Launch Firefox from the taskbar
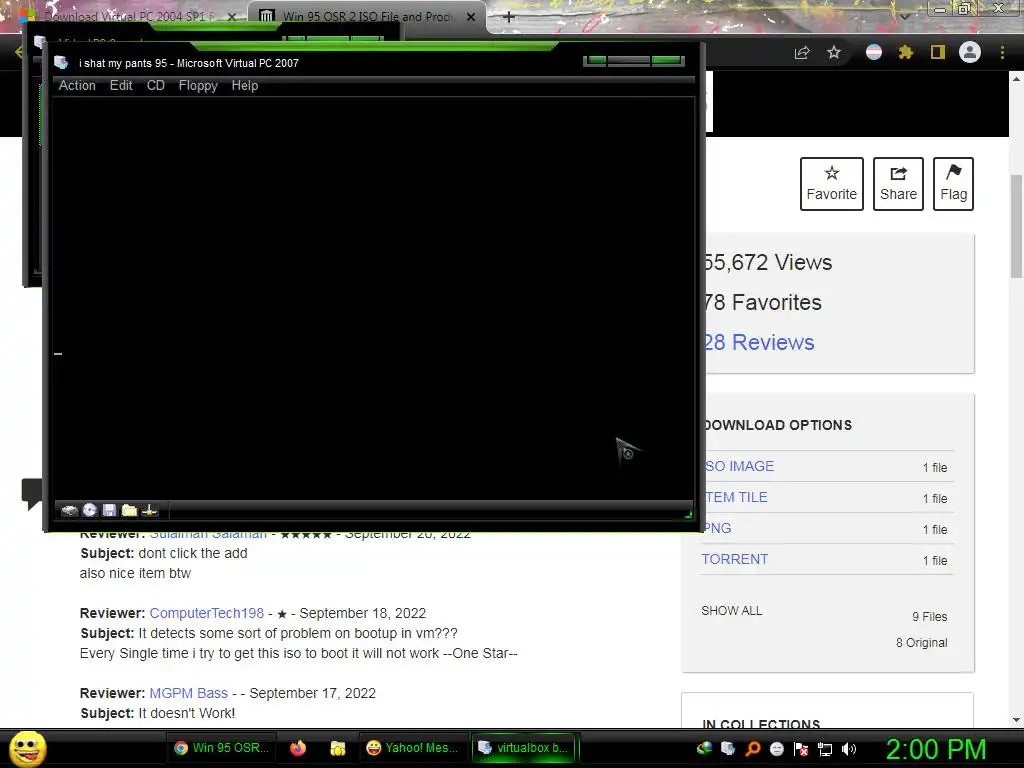The height and width of the screenshot is (768, 1024). (298, 748)
